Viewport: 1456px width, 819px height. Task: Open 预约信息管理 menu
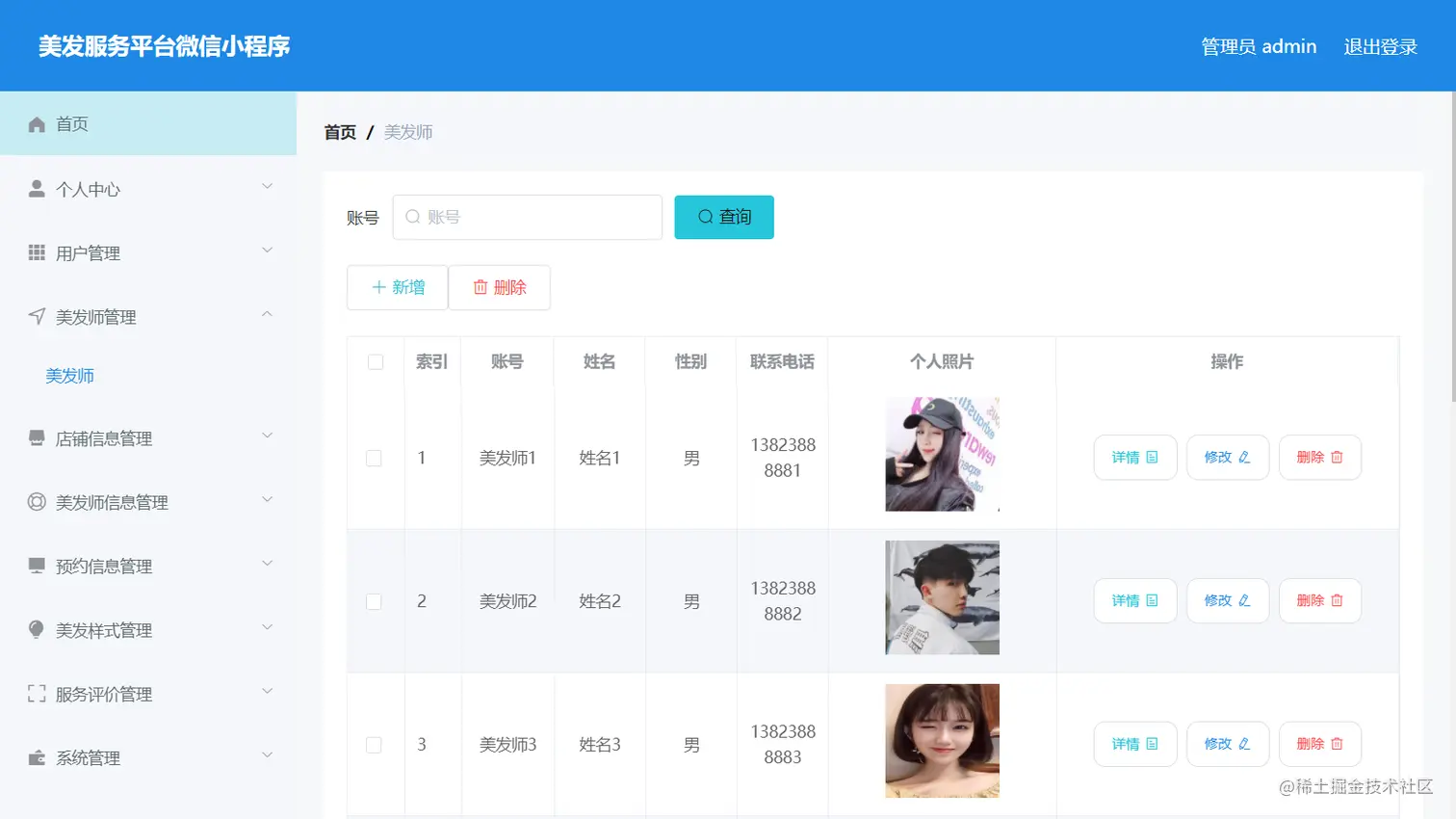click(148, 566)
